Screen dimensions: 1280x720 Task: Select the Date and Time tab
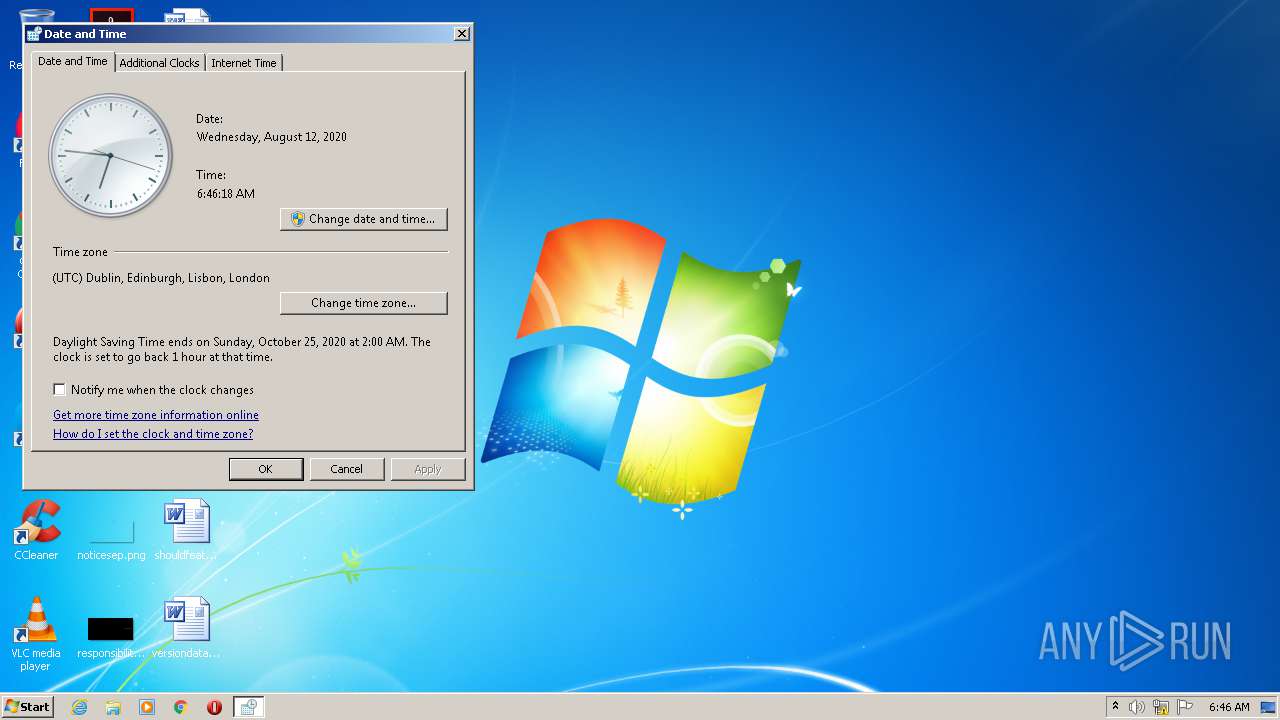(x=72, y=61)
